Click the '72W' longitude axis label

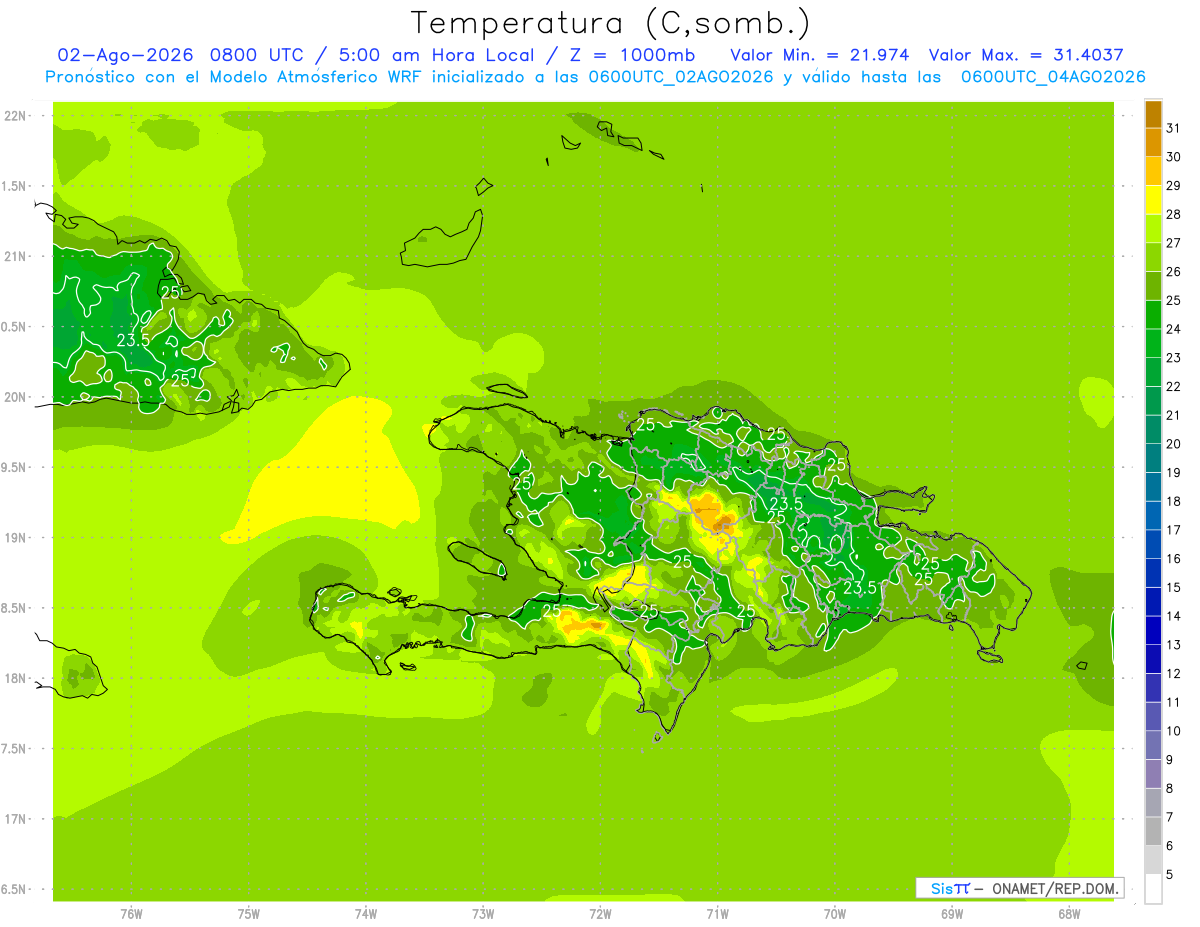pos(600,913)
